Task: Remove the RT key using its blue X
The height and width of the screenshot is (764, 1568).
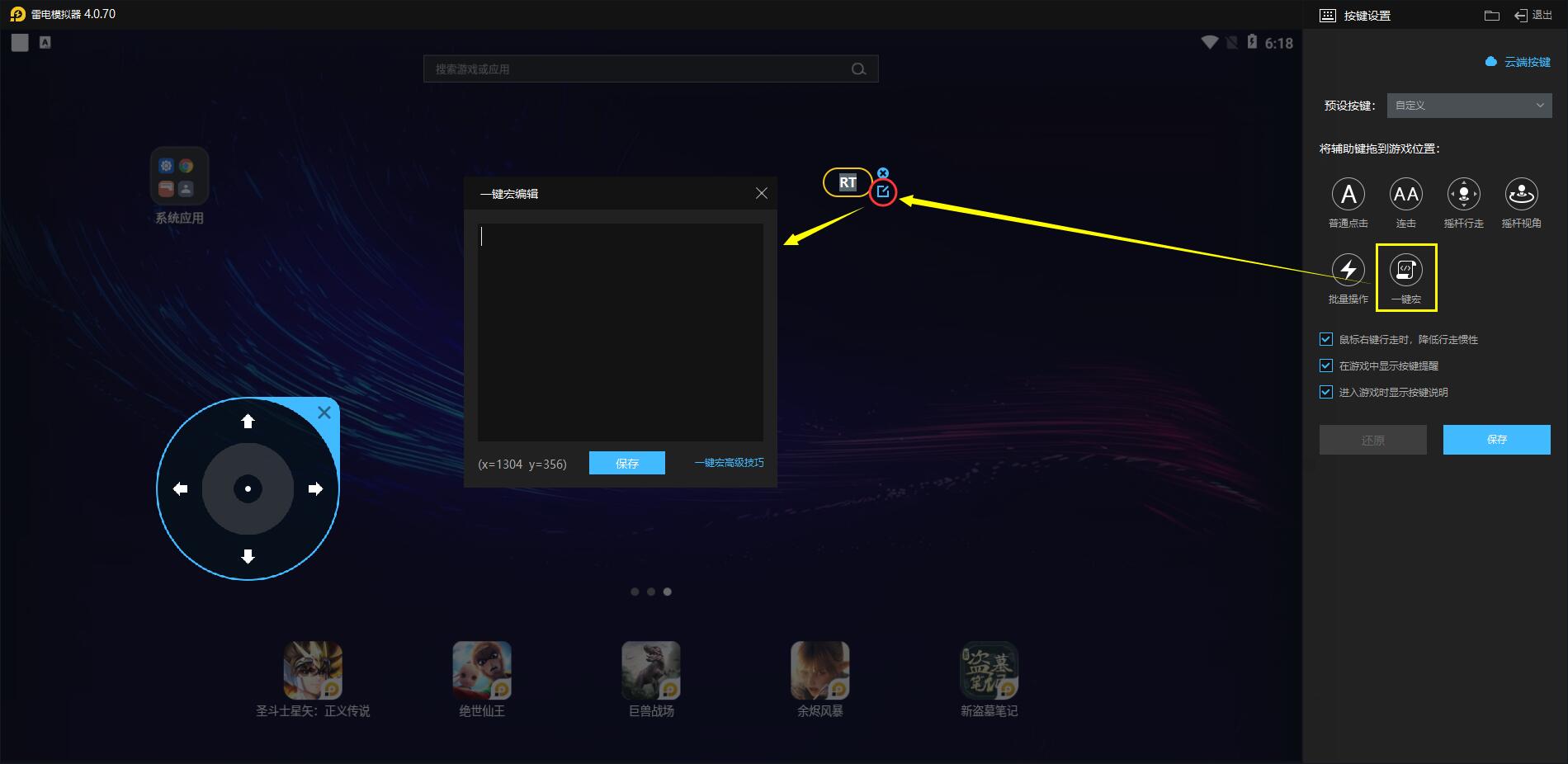Action: (x=883, y=173)
